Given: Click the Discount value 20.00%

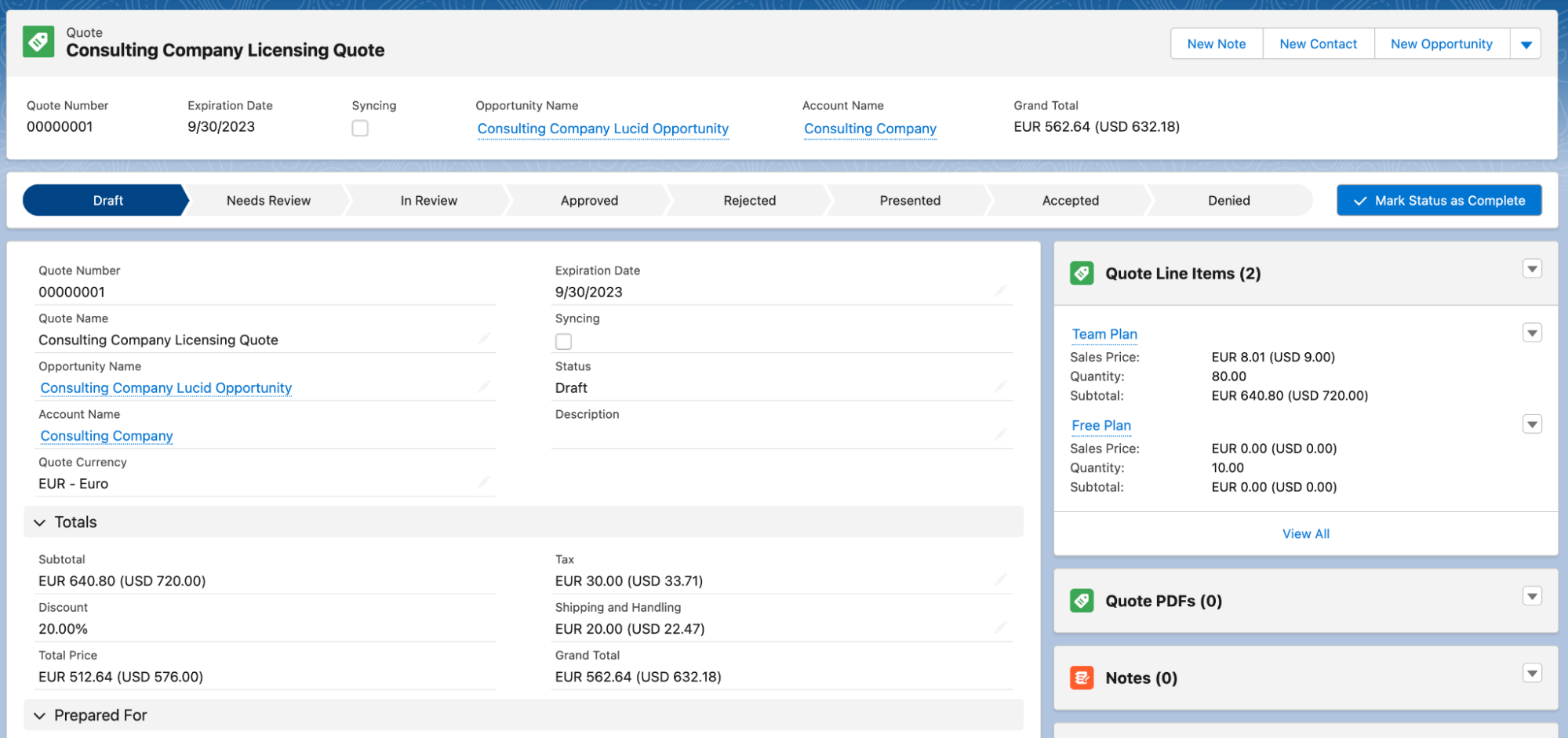Looking at the screenshot, I should 63,628.
